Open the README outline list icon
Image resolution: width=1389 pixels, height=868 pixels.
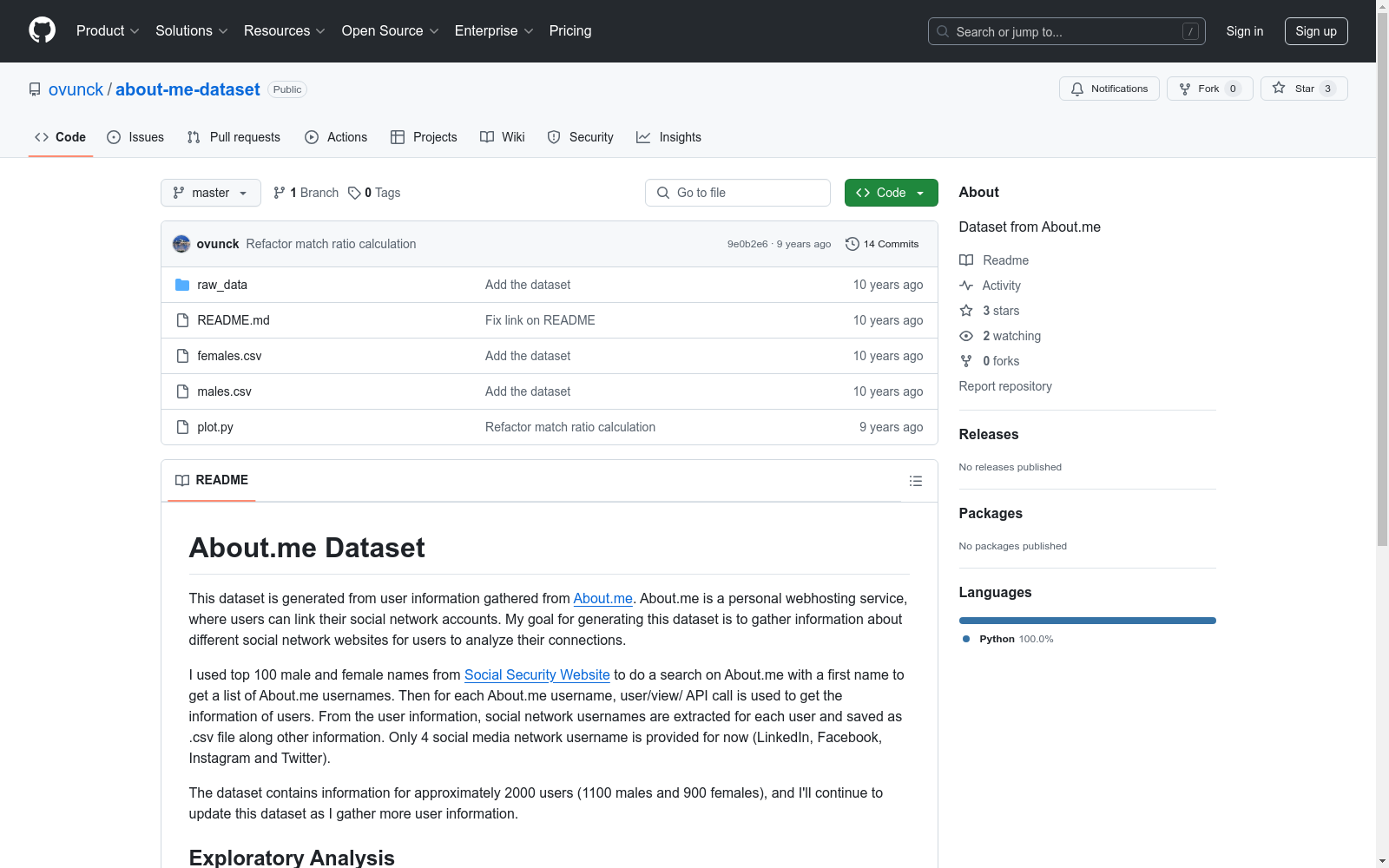coord(915,481)
